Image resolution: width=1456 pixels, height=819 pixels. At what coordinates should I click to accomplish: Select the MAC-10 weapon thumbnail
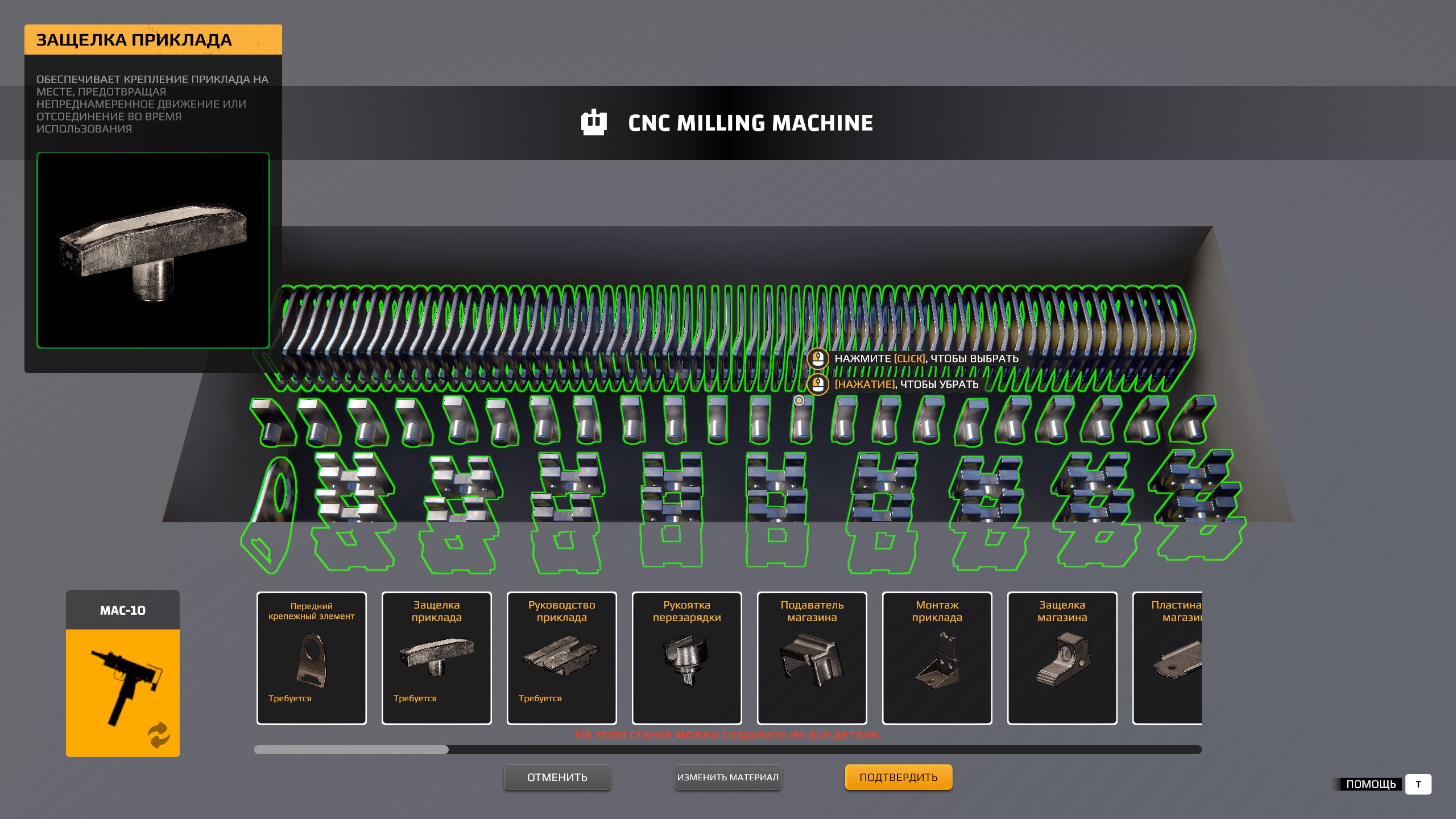122,685
